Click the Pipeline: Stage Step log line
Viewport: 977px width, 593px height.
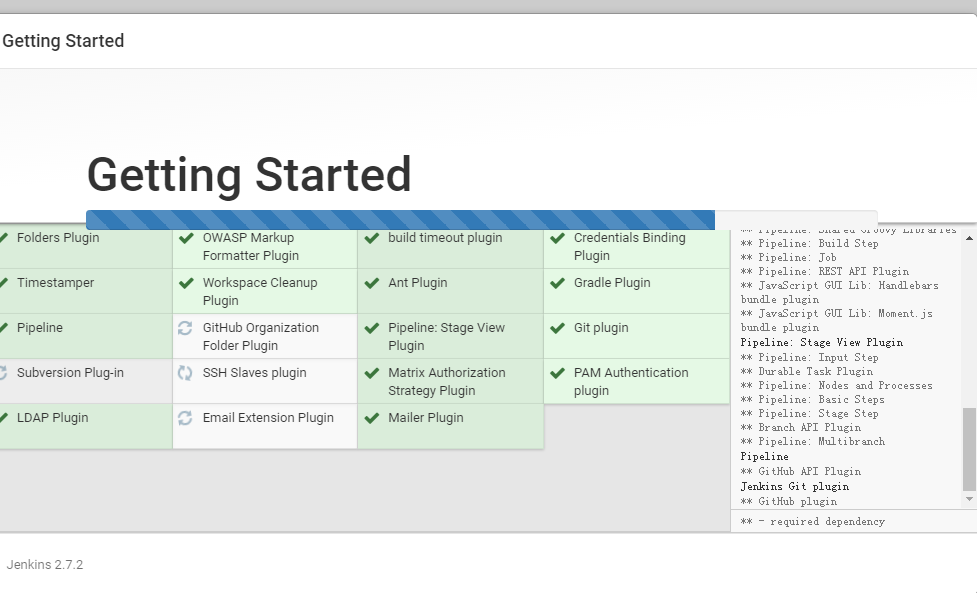point(809,414)
